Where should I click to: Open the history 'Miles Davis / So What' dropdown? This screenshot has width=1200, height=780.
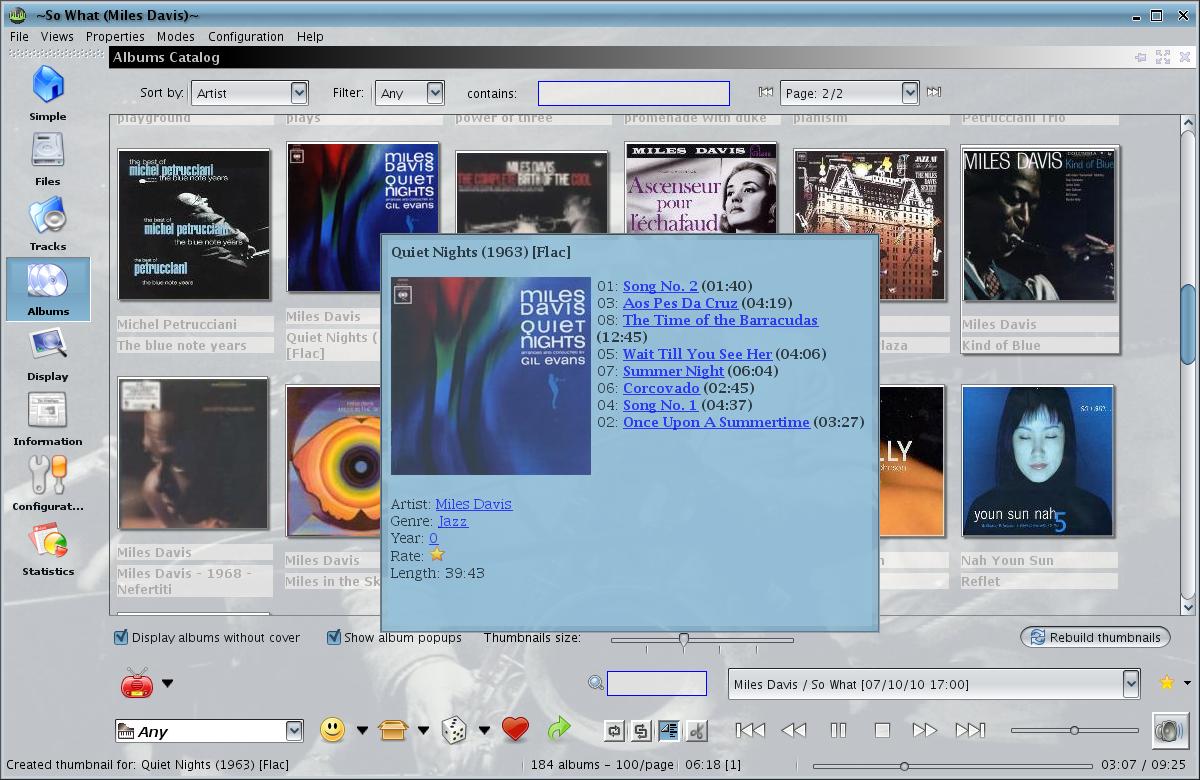[934, 684]
